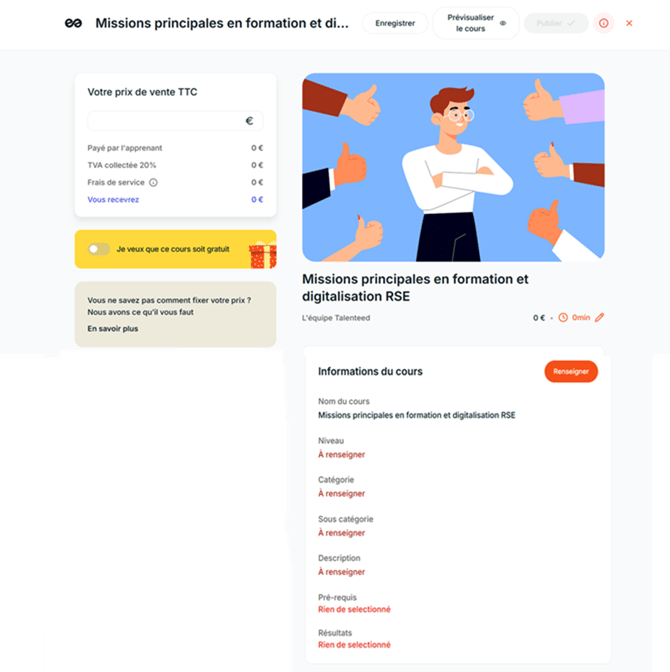The width and height of the screenshot is (670, 672).
Task: Click the orange Renseigner button
Action: [x=571, y=372]
